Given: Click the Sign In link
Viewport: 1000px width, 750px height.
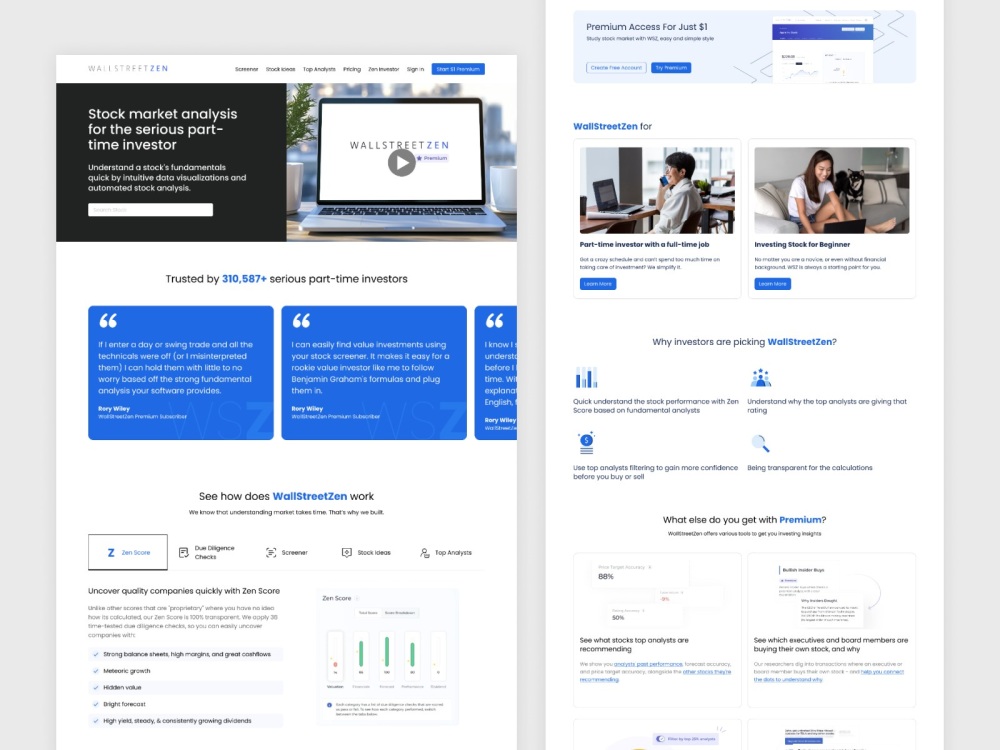Looking at the screenshot, I should click(x=415, y=69).
